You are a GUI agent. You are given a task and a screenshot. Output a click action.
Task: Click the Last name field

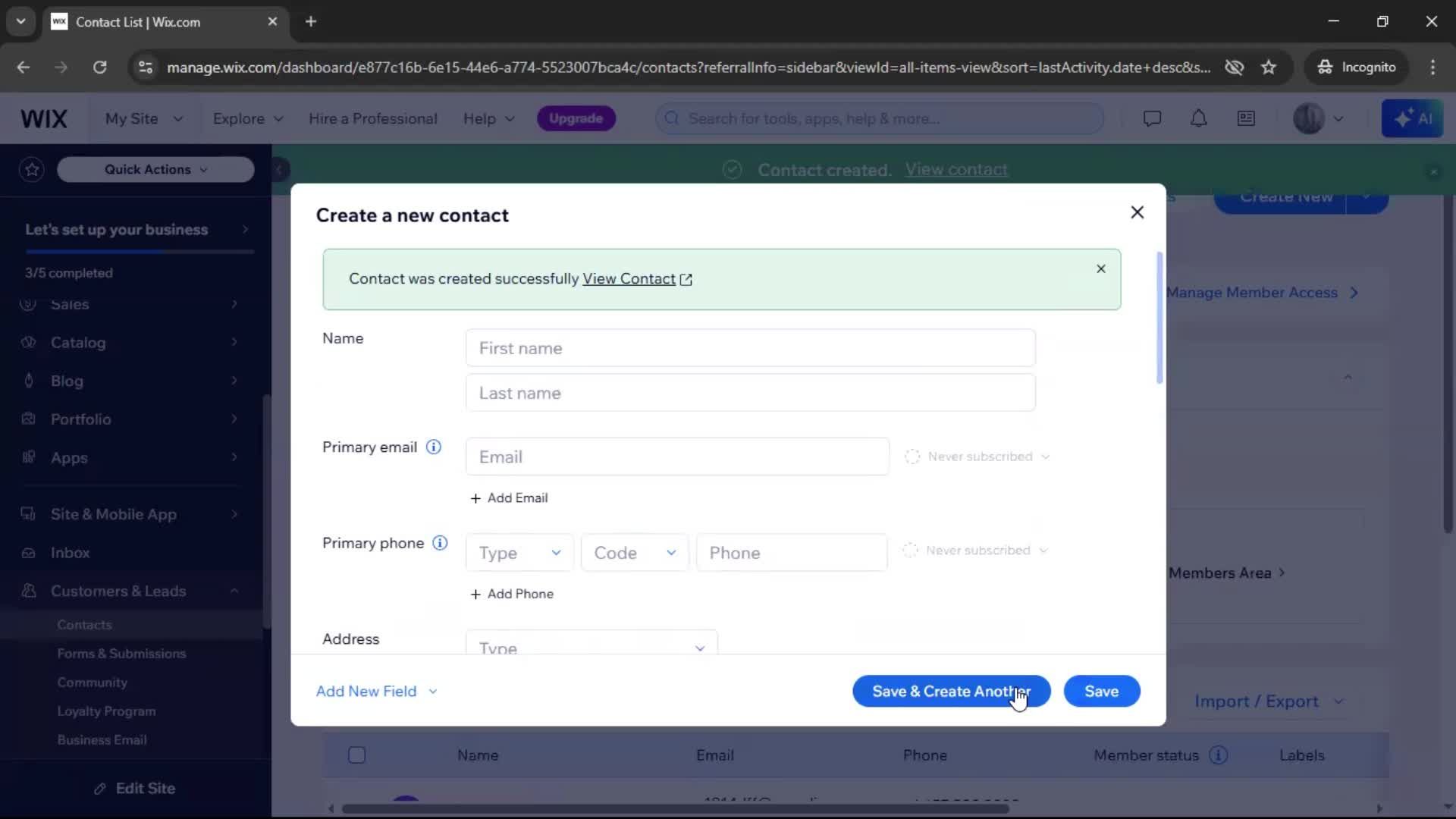(x=750, y=393)
